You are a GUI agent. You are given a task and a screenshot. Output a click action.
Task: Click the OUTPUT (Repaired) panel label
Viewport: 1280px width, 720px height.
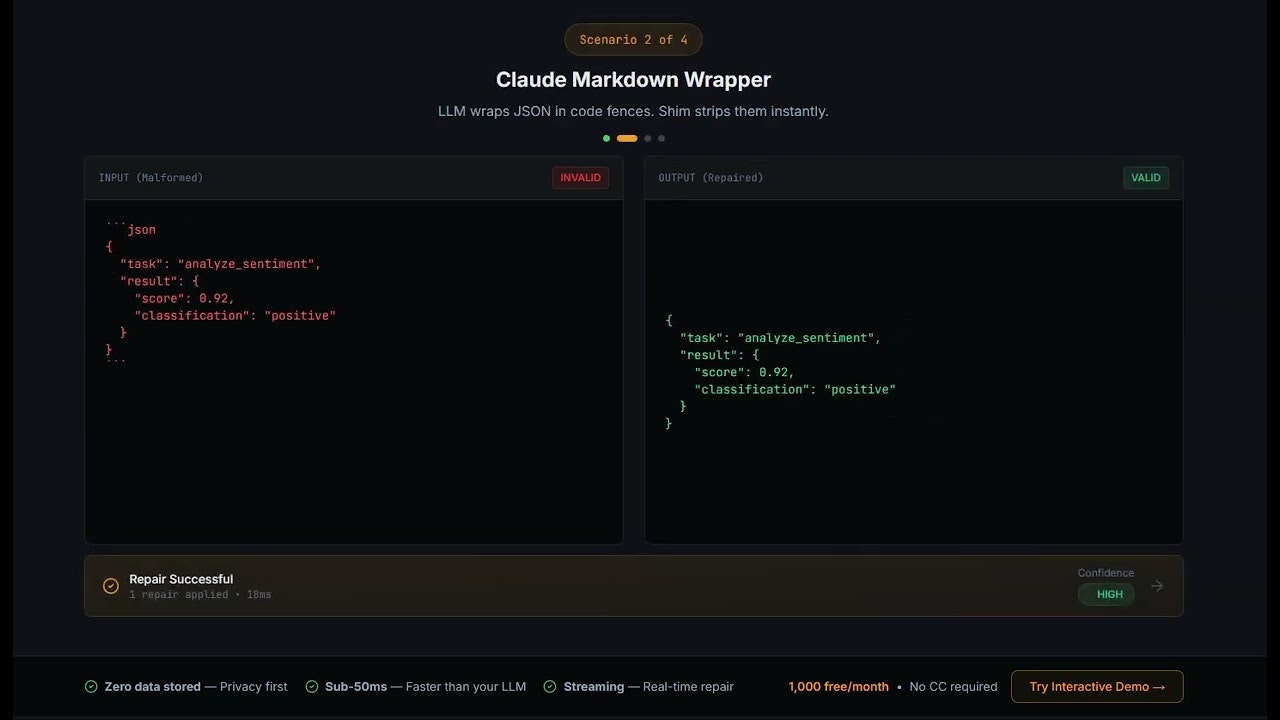click(711, 178)
